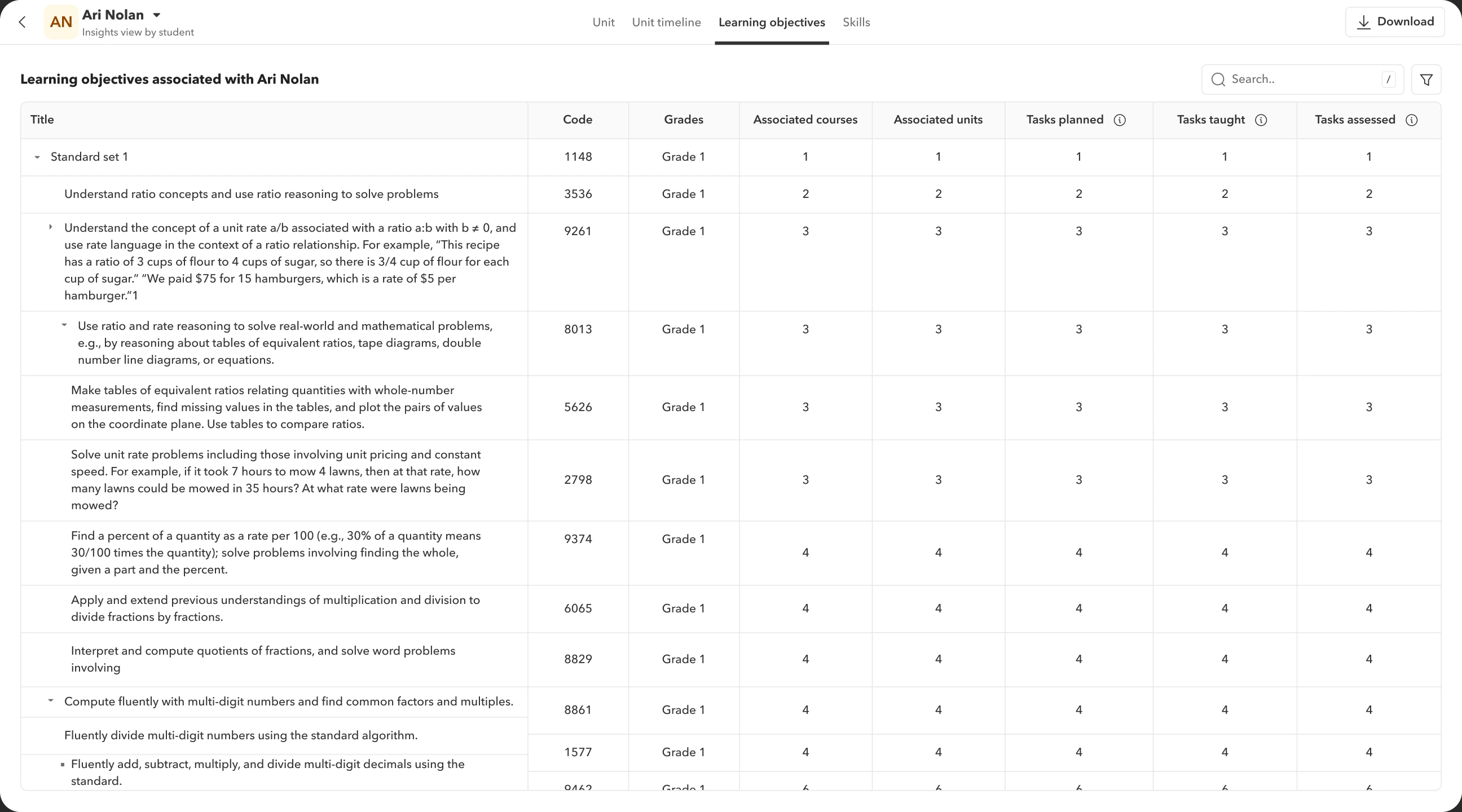Image resolution: width=1462 pixels, height=812 pixels.
Task: Click the AN avatar badge
Action: (61, 22)
